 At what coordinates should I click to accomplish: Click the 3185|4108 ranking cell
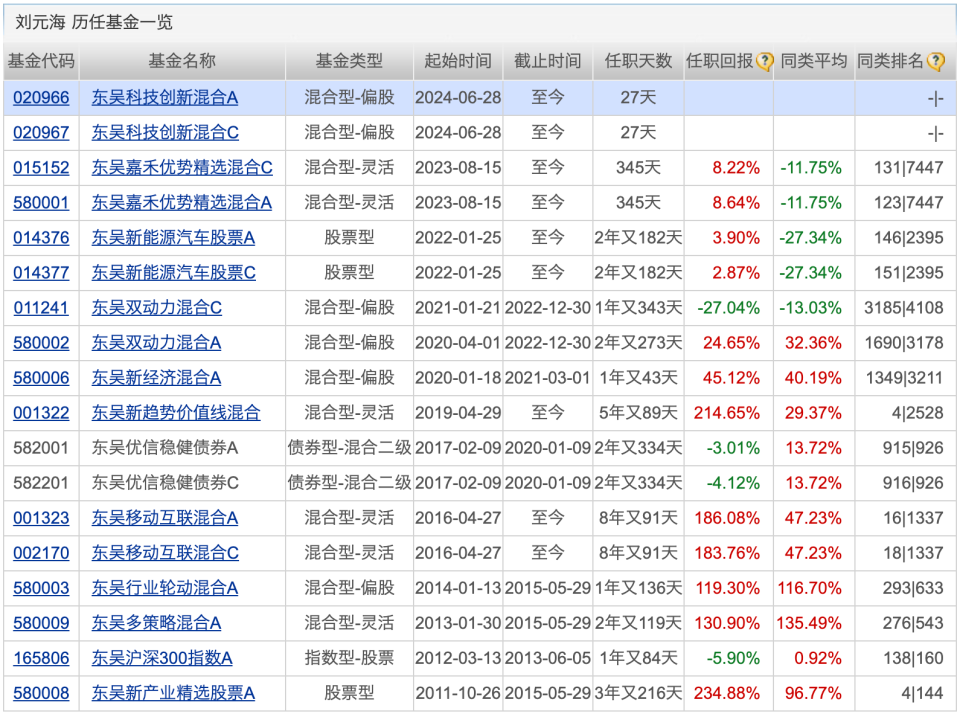pyautogui.click(x=904, y=307)
